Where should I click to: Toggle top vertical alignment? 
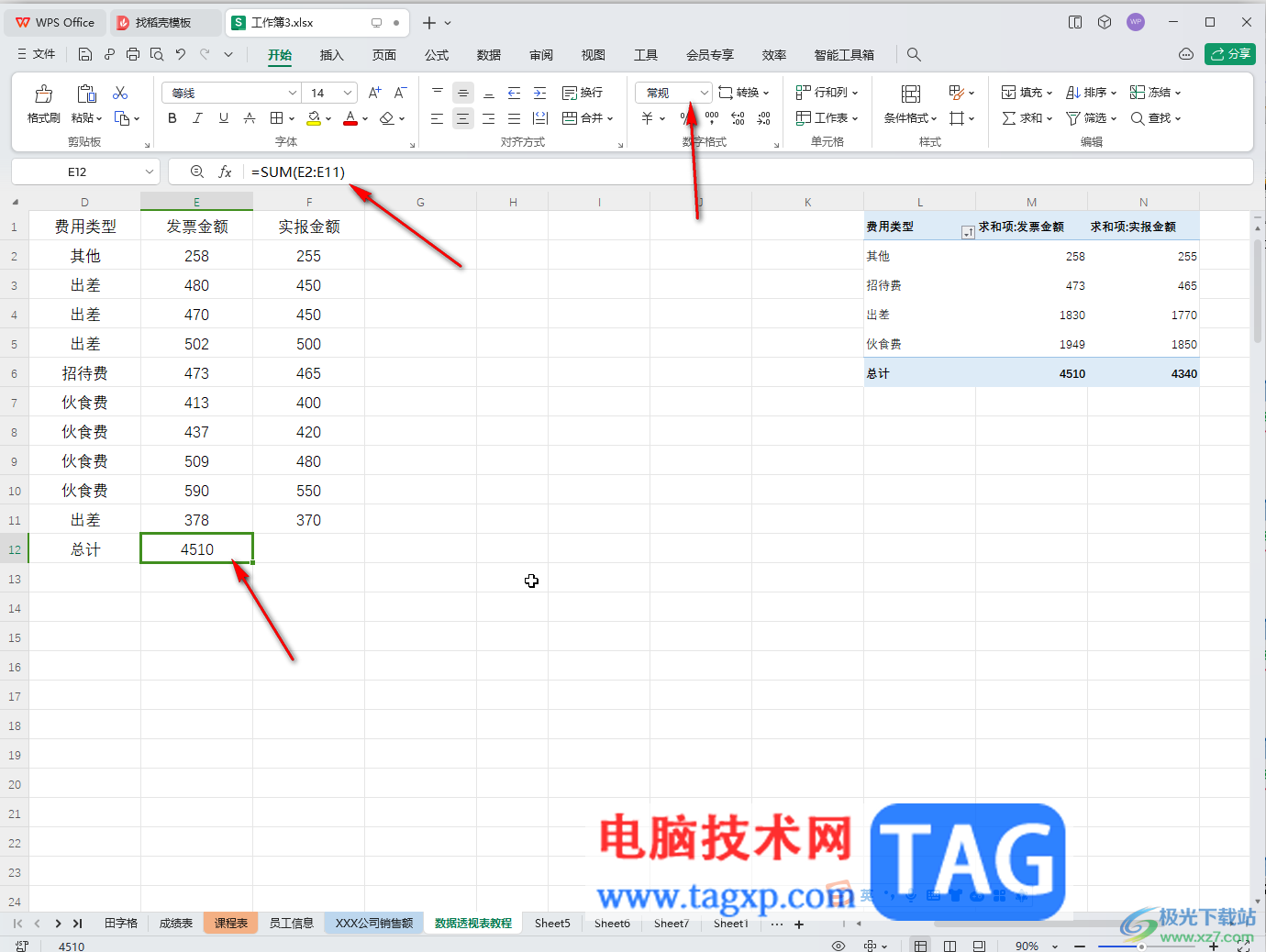pyautogui.click(x=437, y=93)
